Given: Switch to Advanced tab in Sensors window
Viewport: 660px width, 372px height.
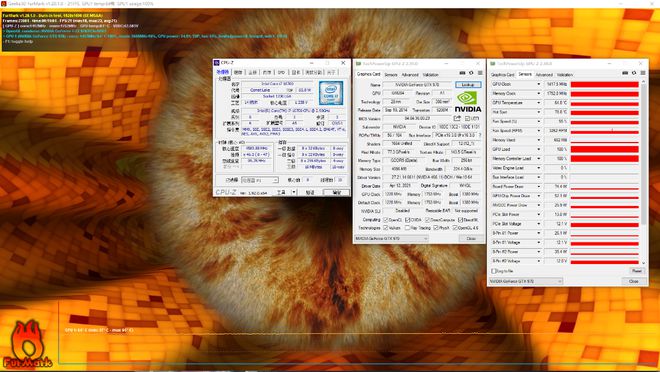Looking at the screenshot, I should 544,74.
